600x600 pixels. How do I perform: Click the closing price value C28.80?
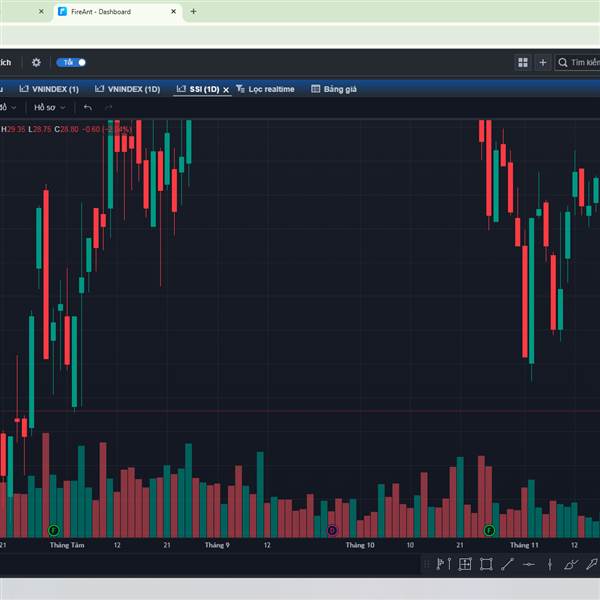pyautogui.click(x=67, y=129)
